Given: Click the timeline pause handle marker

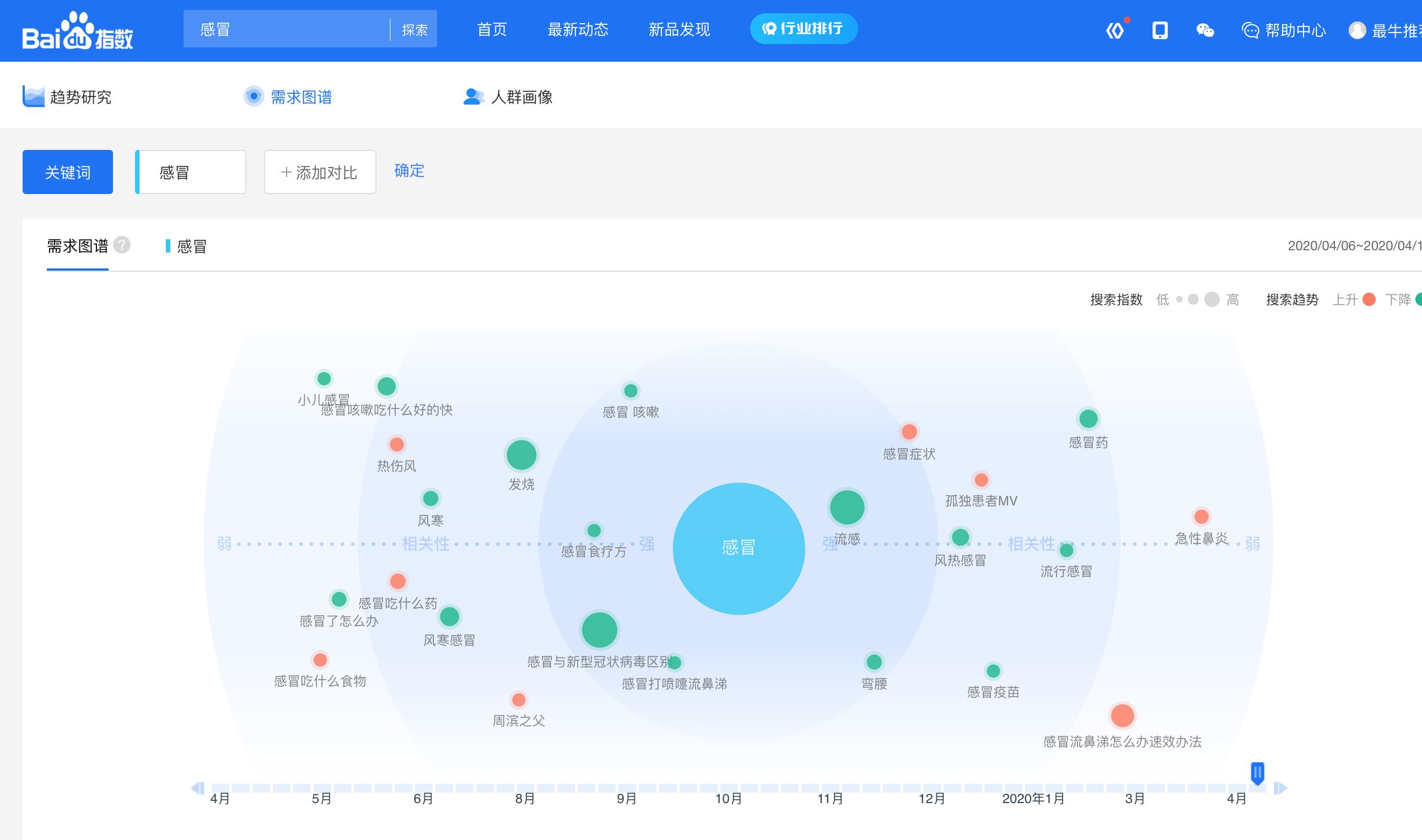Looking at the screenshot, I should click(1257, 773).
